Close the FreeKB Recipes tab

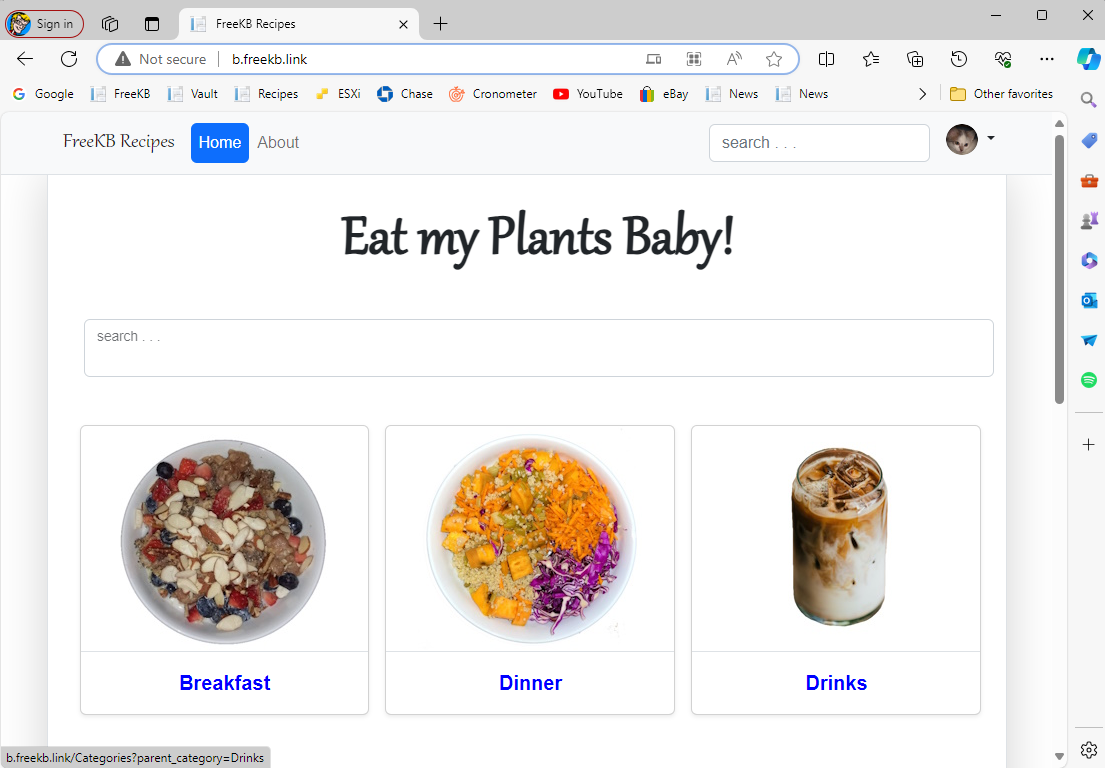pyautogui.click(x=403, y=24)
